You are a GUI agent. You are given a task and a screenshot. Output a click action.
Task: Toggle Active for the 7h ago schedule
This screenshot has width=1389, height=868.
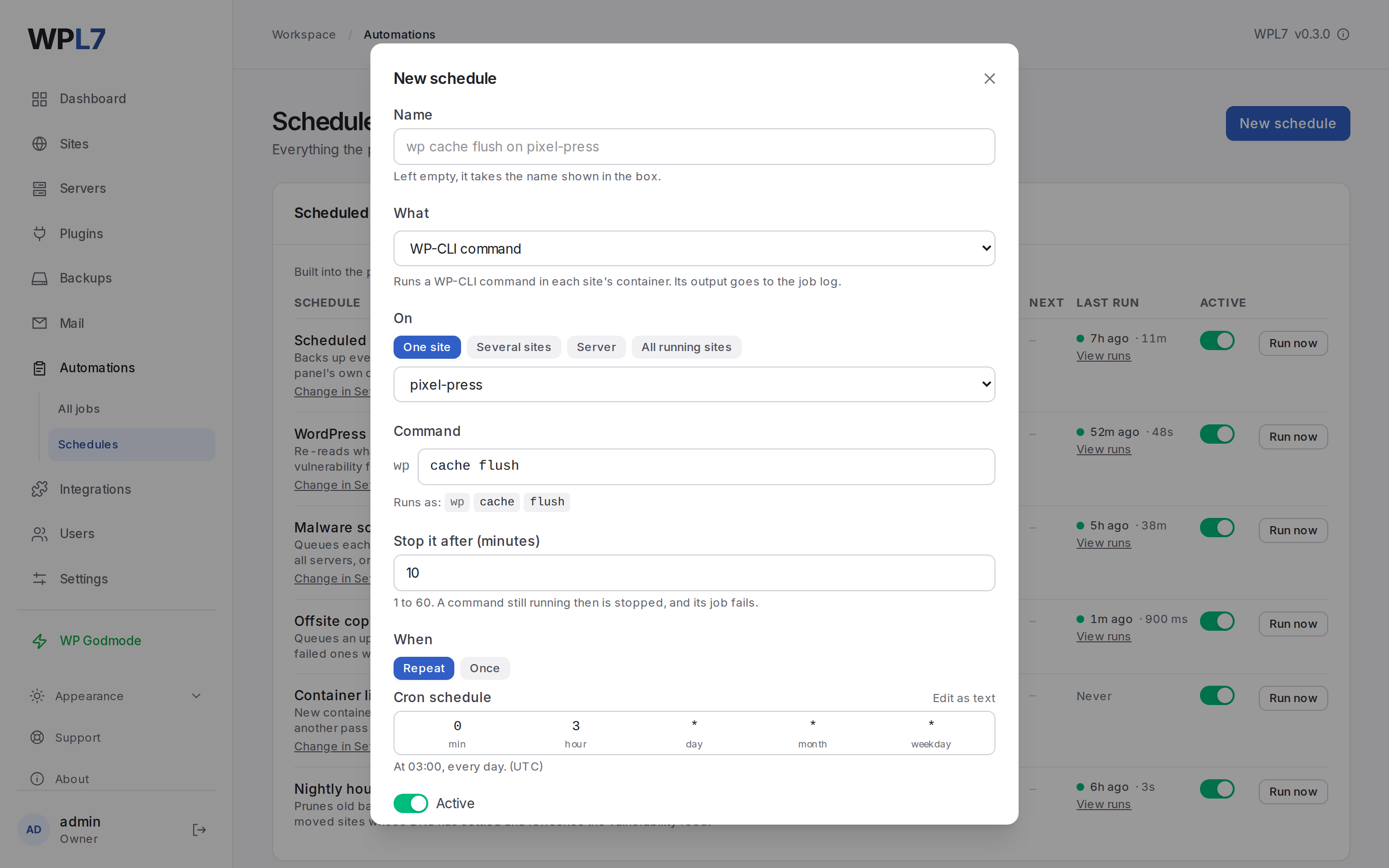pyautogui.click(x=1217, y=340)
